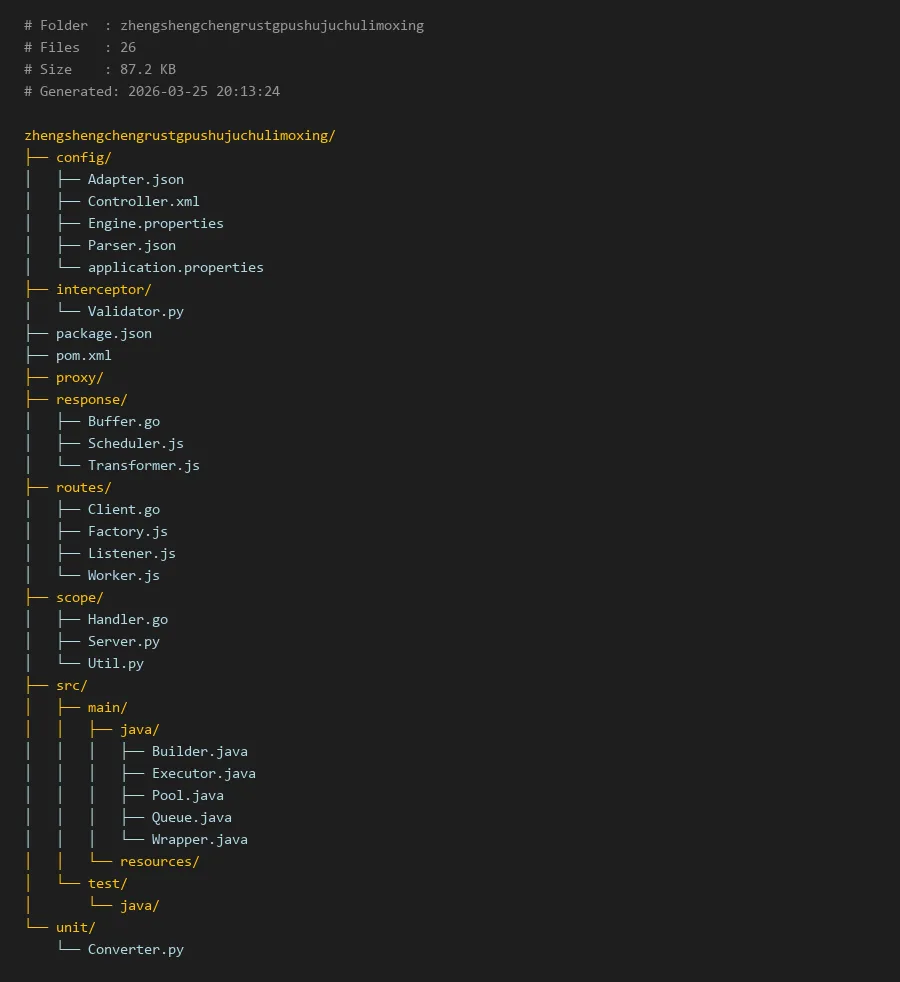Viewport: 900px width, 982px height.
Task: Click the Wrapper.java entry
Action: 199,839
